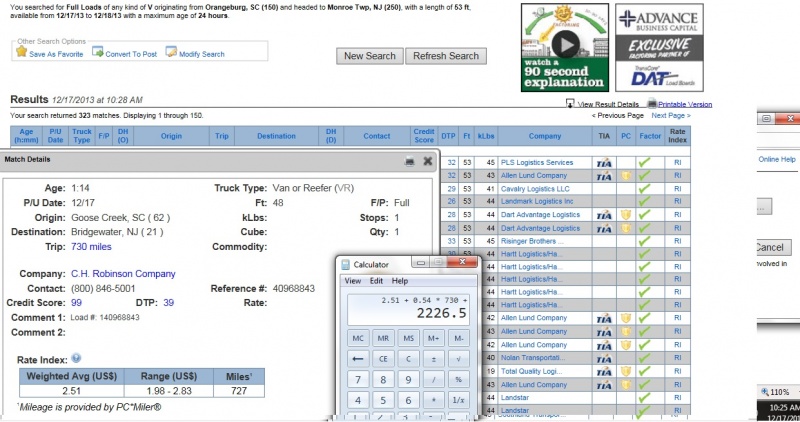Screen dimensions: 800x422
Task: Click the browser zoom 110% magnifier
Action: (x=765, y=392)
